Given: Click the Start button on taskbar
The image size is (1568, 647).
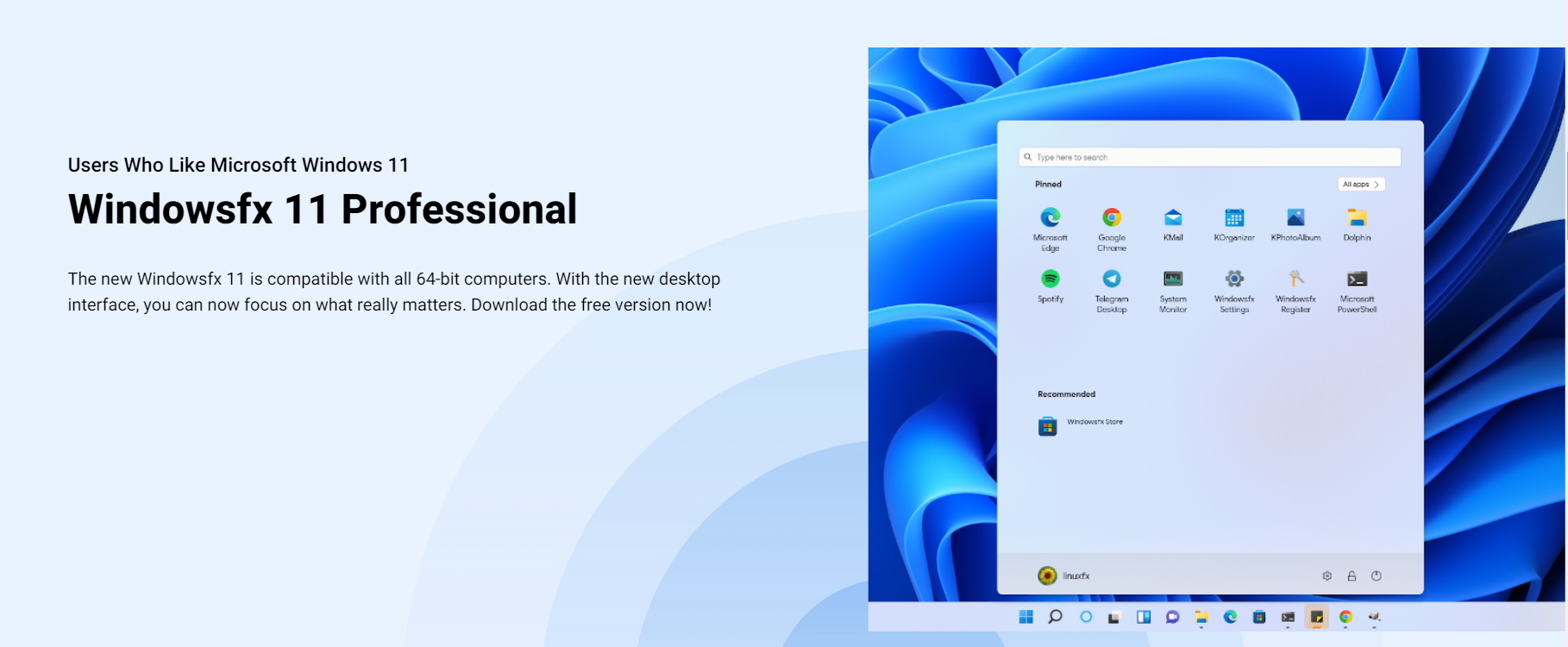Looking at the screenshot, I should (x=1025, y=617).
